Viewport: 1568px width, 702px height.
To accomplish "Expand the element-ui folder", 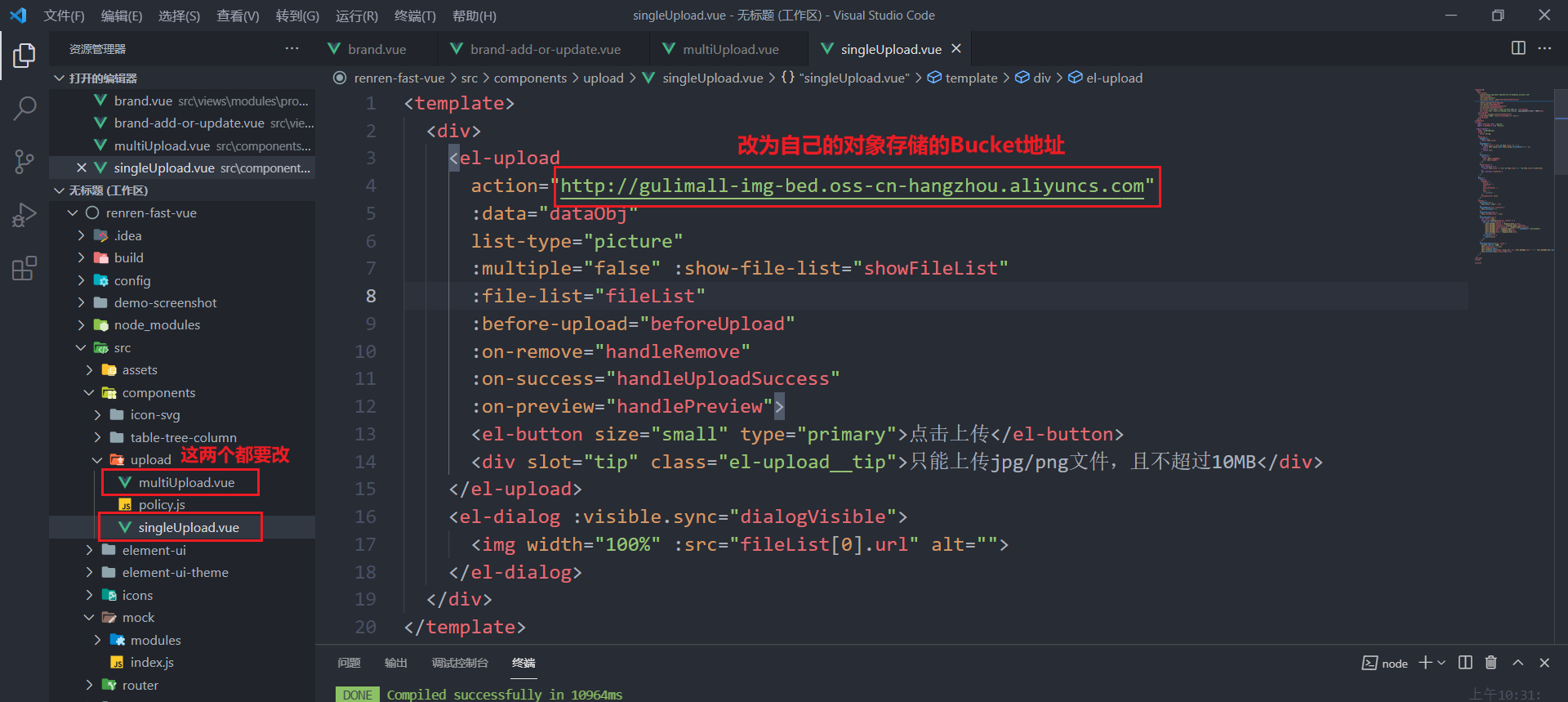I will point(182,550).
